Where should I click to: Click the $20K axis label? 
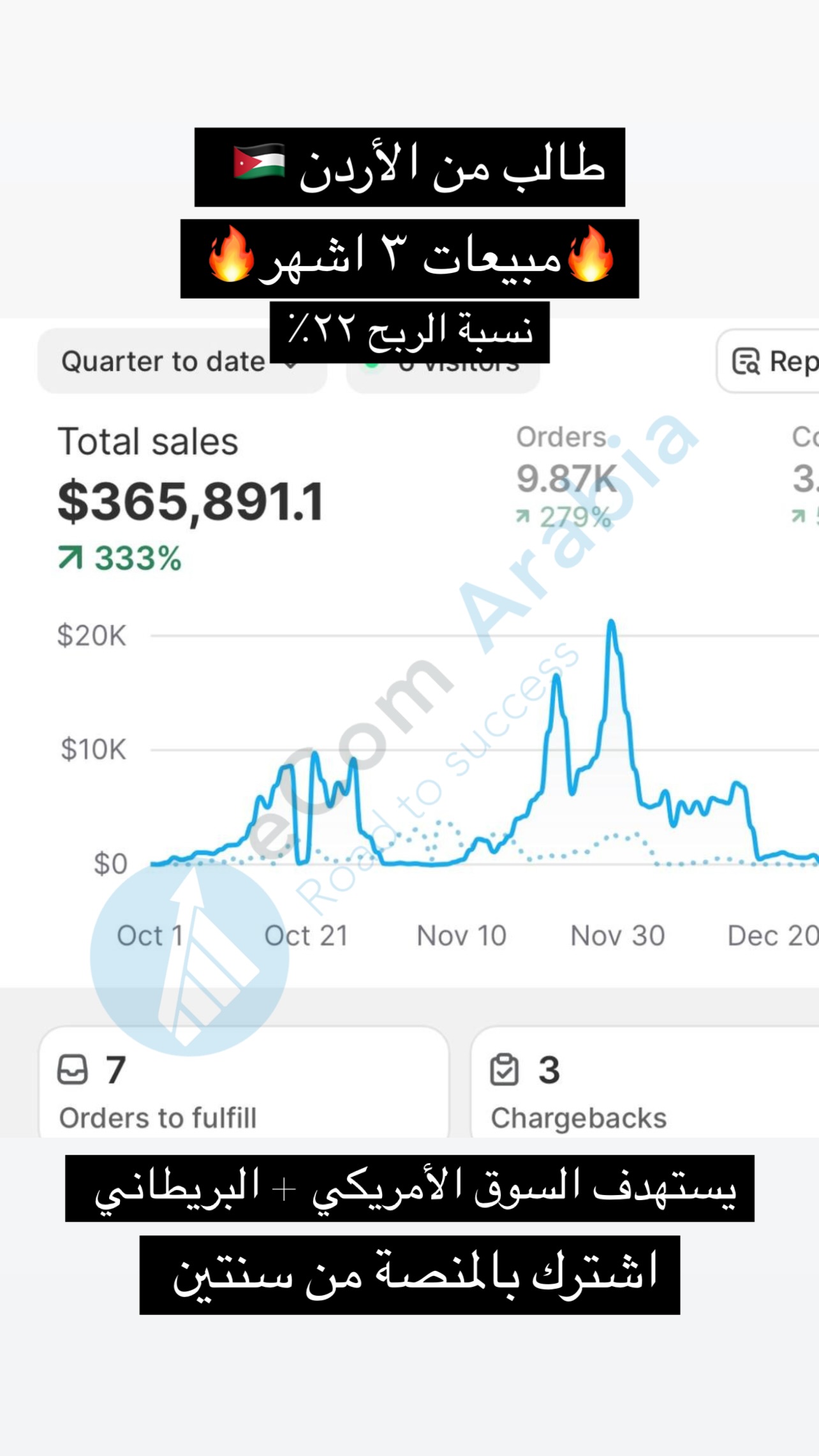pos(92,635)
